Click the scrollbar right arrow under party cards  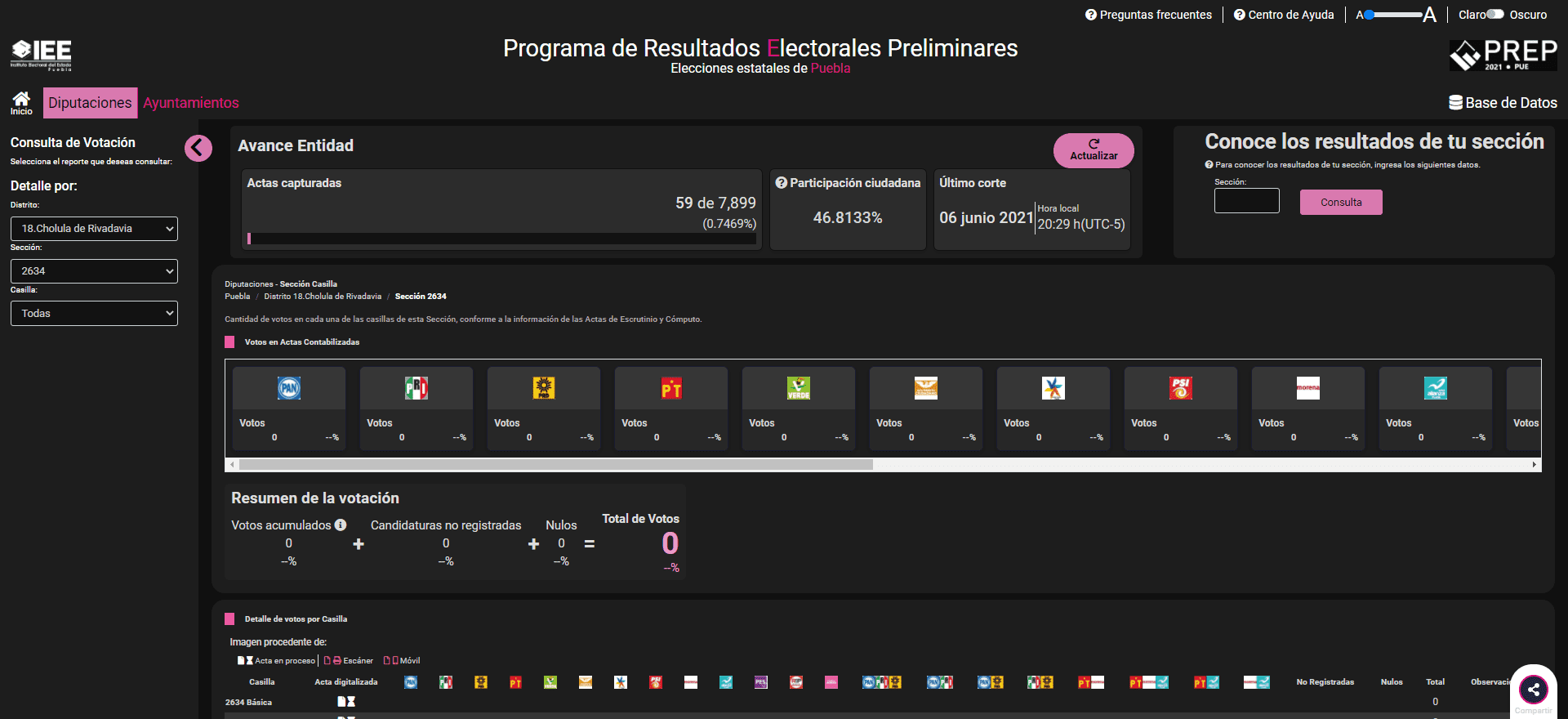tap(1535, 464)
